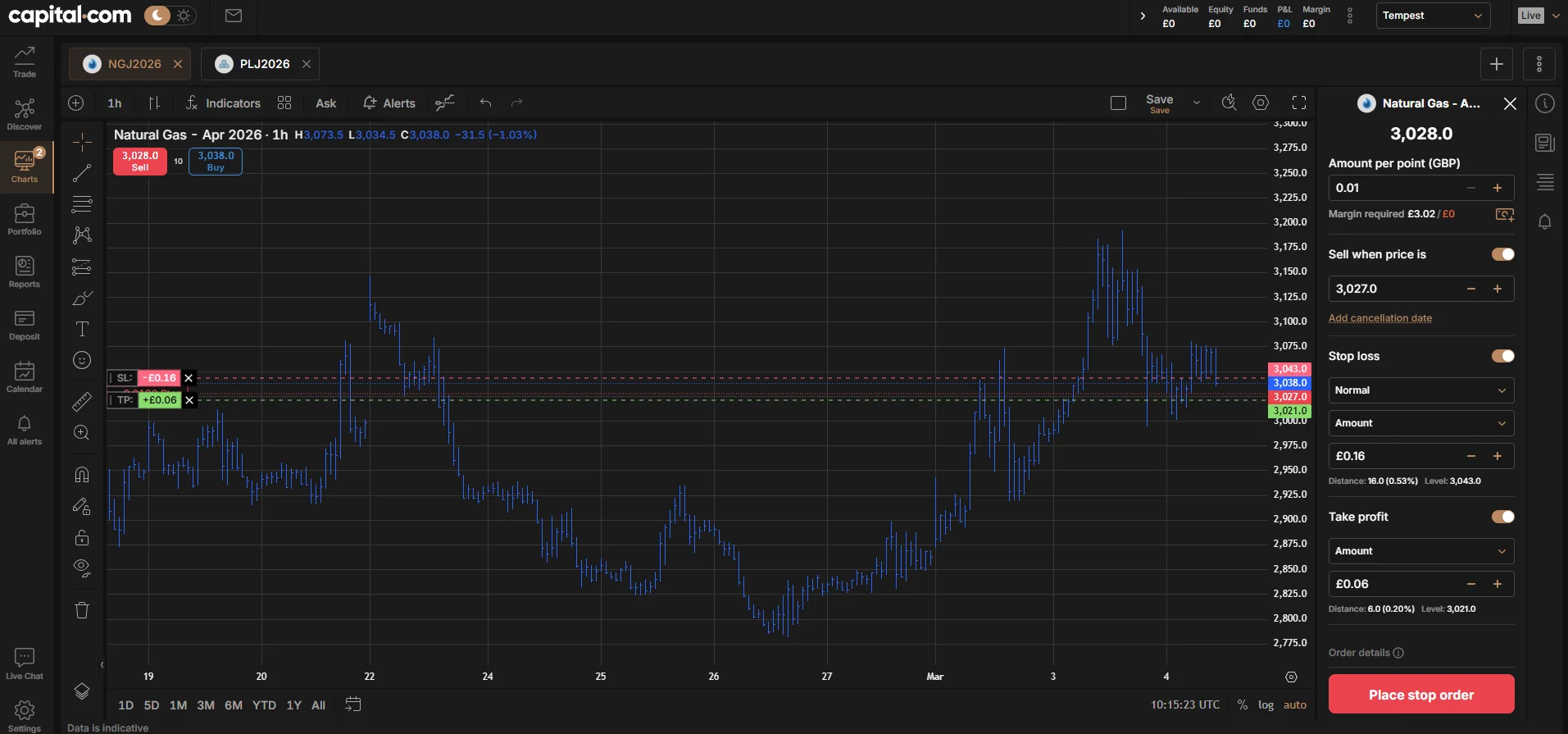Toggle magnet mode for drawings
Viewport: 1568px width, 734px height.
(x=82, y=474)
